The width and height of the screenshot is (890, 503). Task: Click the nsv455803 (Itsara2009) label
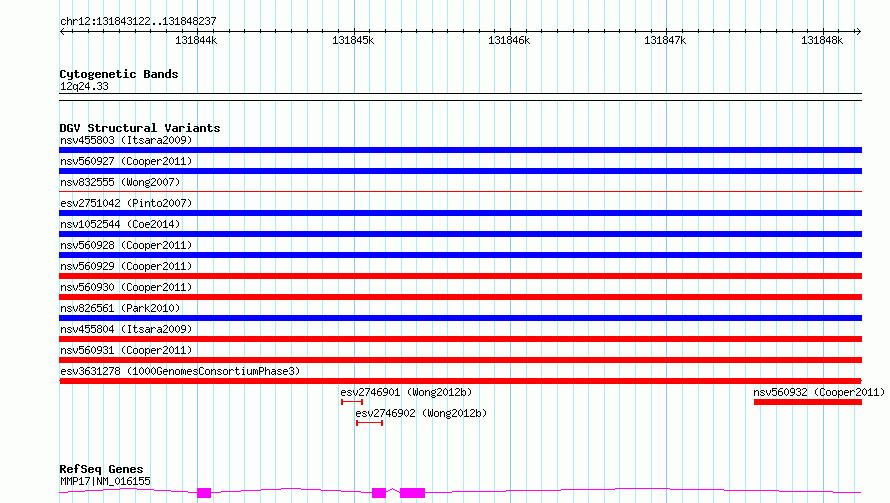click(126, 140)
